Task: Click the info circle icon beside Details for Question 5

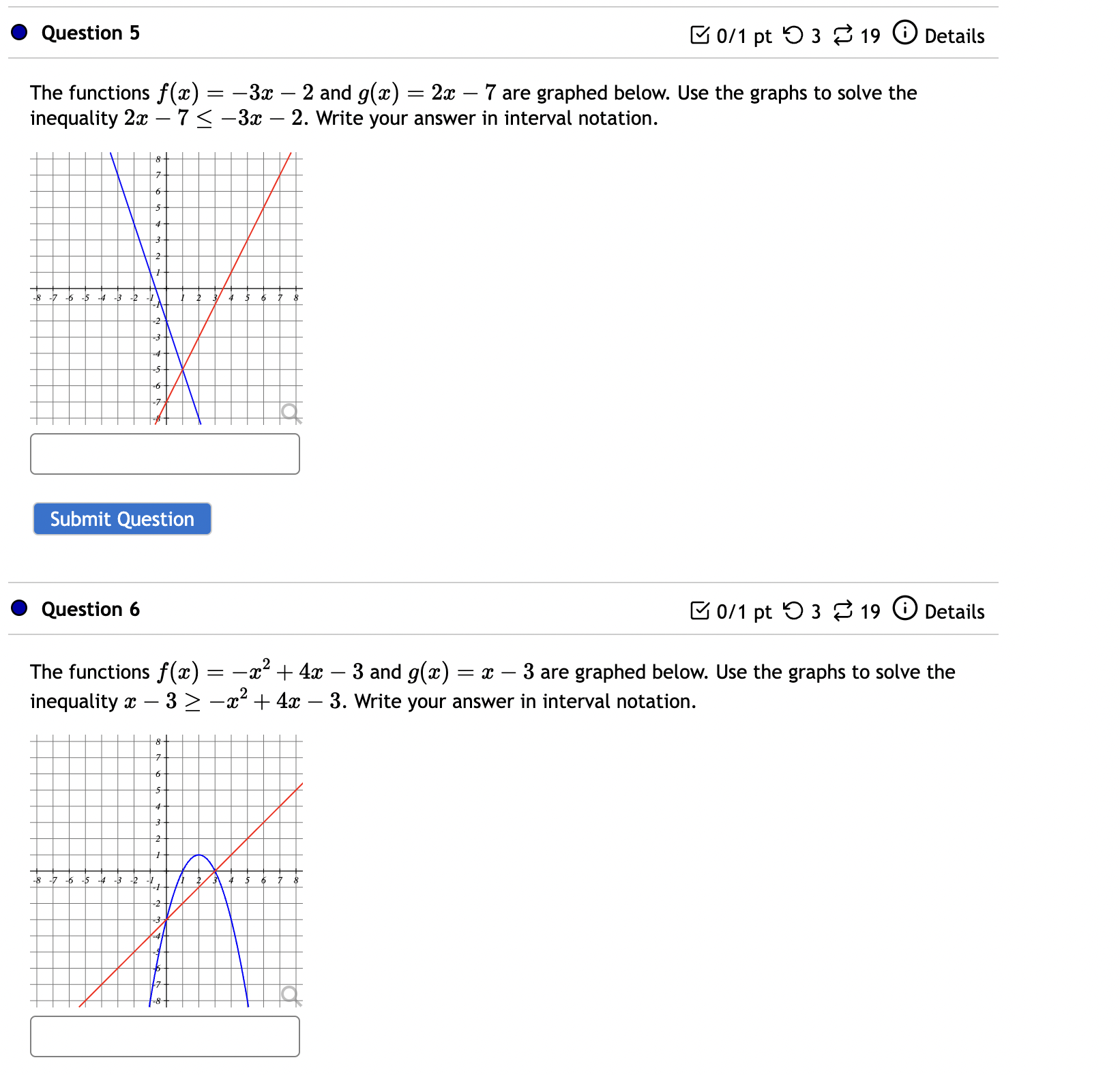Action: 905,34
